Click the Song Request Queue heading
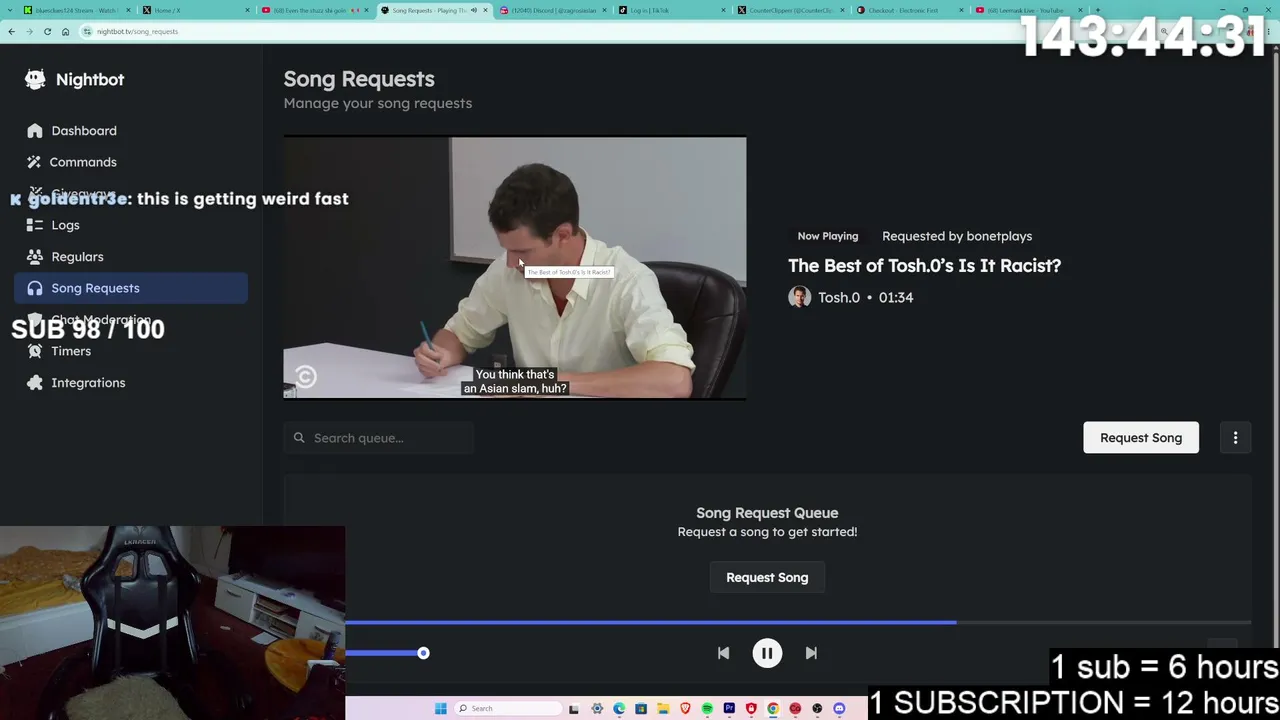Screen dimensions: 1280x720 click(x=767, y=513)
